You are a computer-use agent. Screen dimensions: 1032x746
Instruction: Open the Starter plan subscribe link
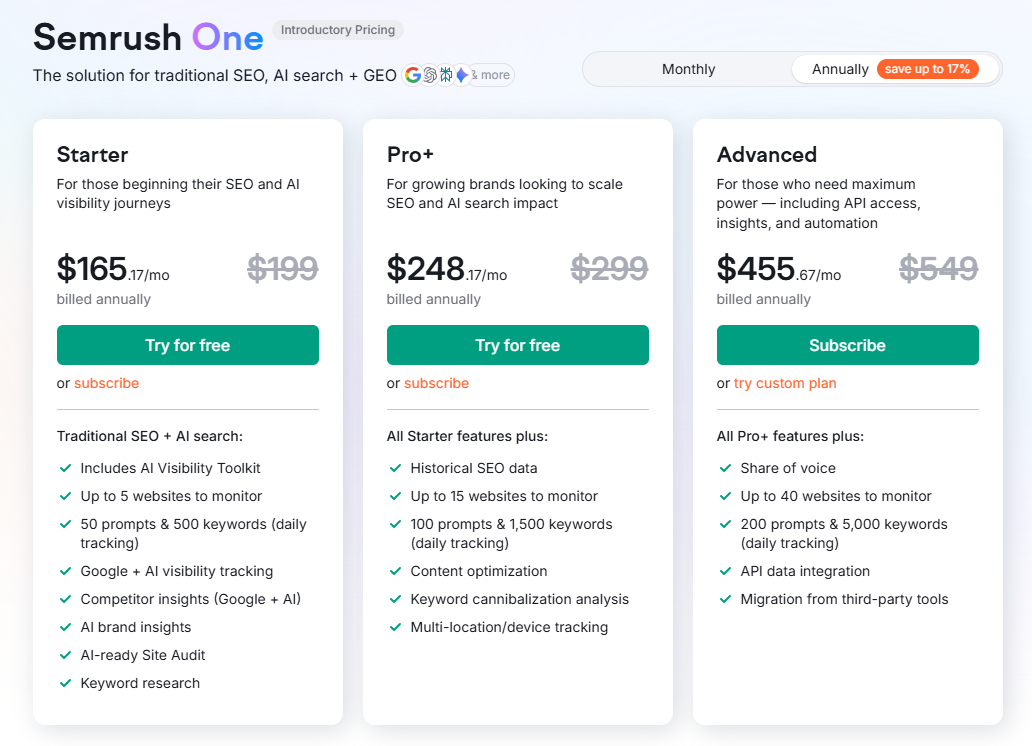(x=106, y=383)
